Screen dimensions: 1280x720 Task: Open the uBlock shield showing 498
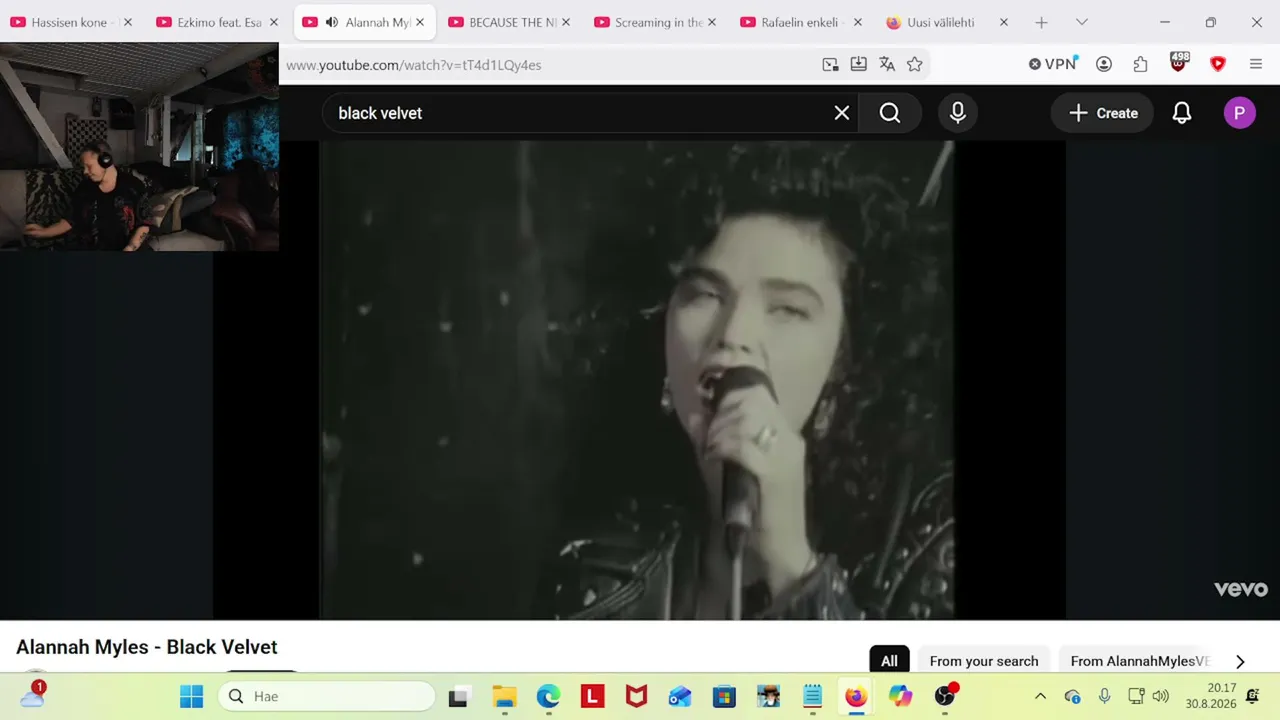pyautogui.click(x=1179, y=63)
